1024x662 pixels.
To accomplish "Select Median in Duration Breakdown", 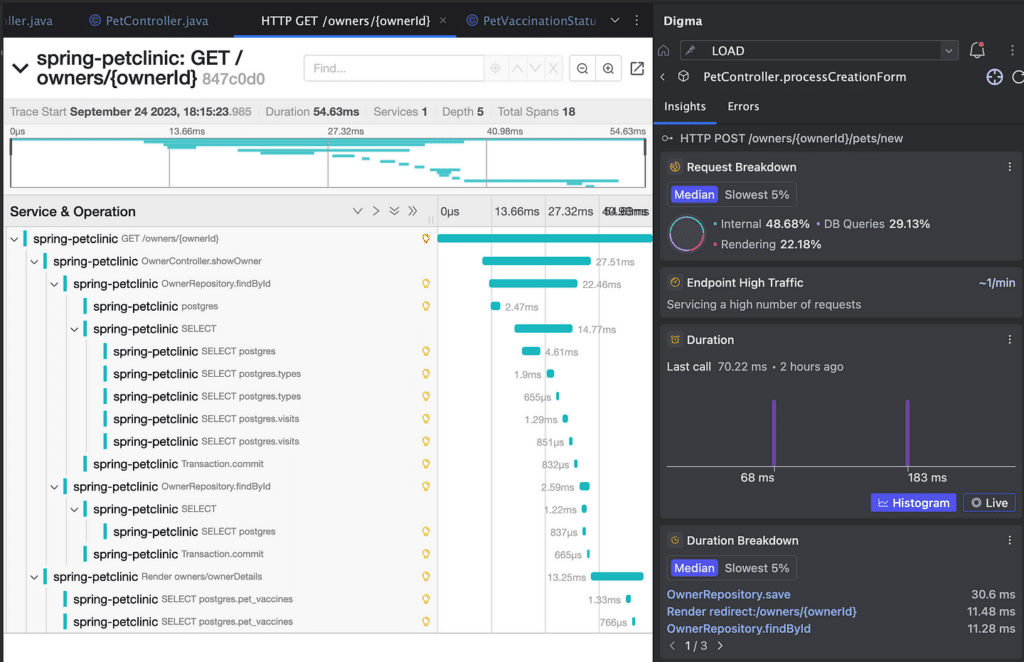I will 694,568.
